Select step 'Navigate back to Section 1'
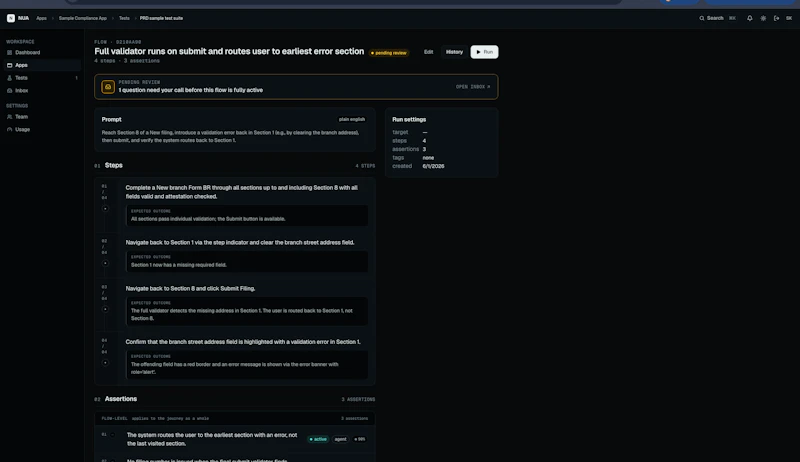800x462 pixels. (x=240, y=243)
